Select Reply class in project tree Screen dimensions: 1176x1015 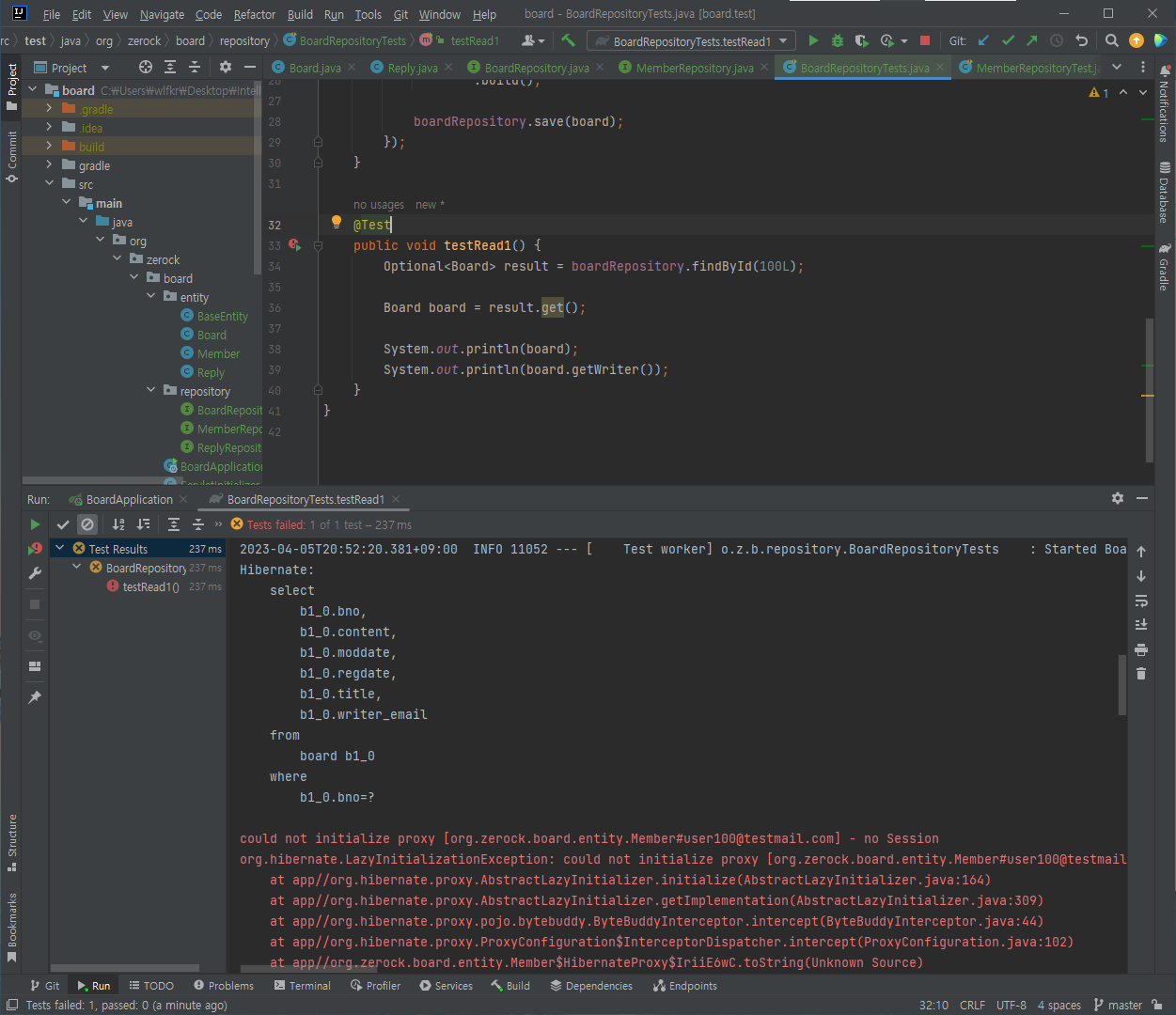[211, 372]
